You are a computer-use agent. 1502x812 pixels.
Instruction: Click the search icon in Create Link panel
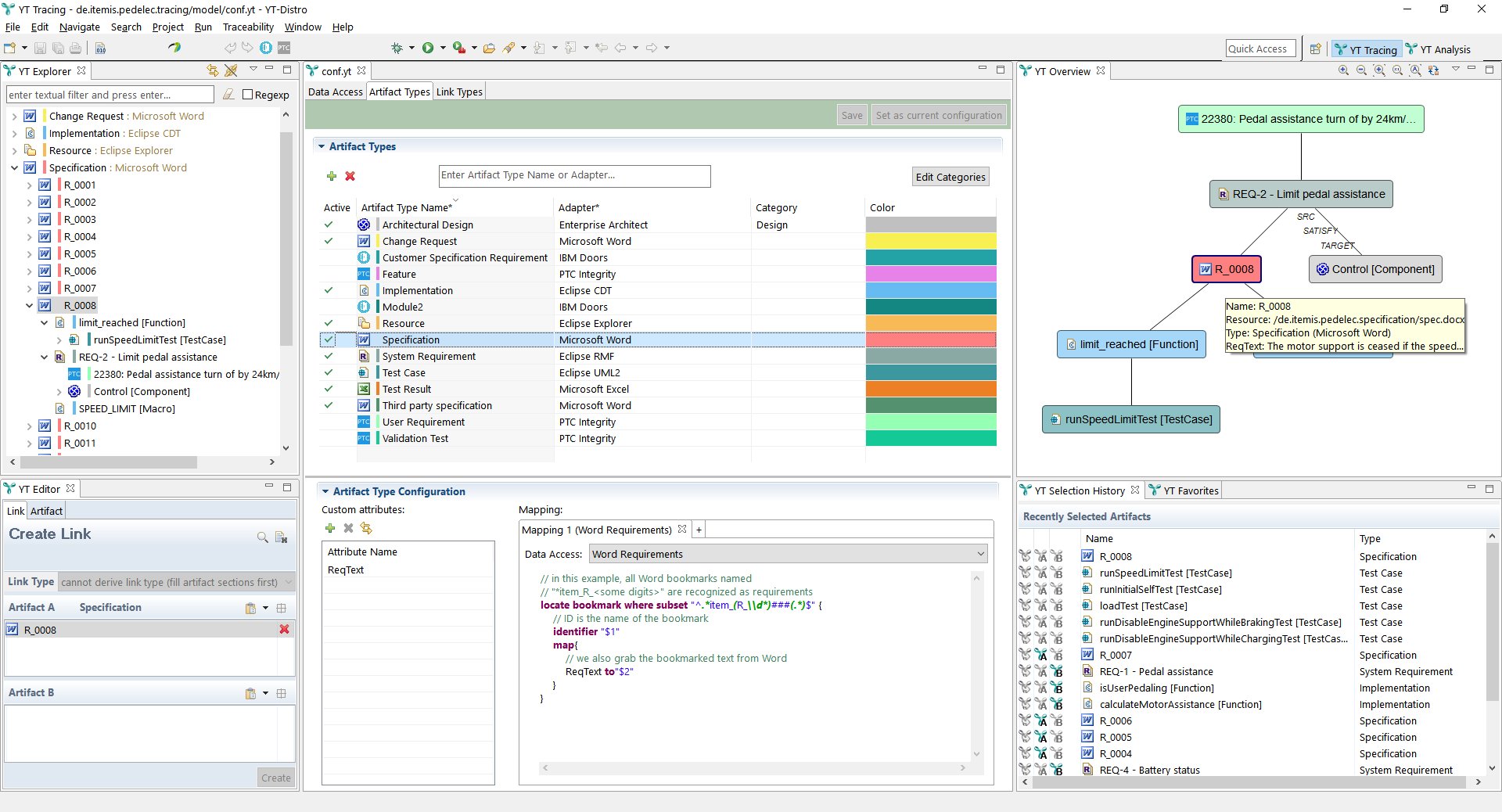[x=263, y=538]
